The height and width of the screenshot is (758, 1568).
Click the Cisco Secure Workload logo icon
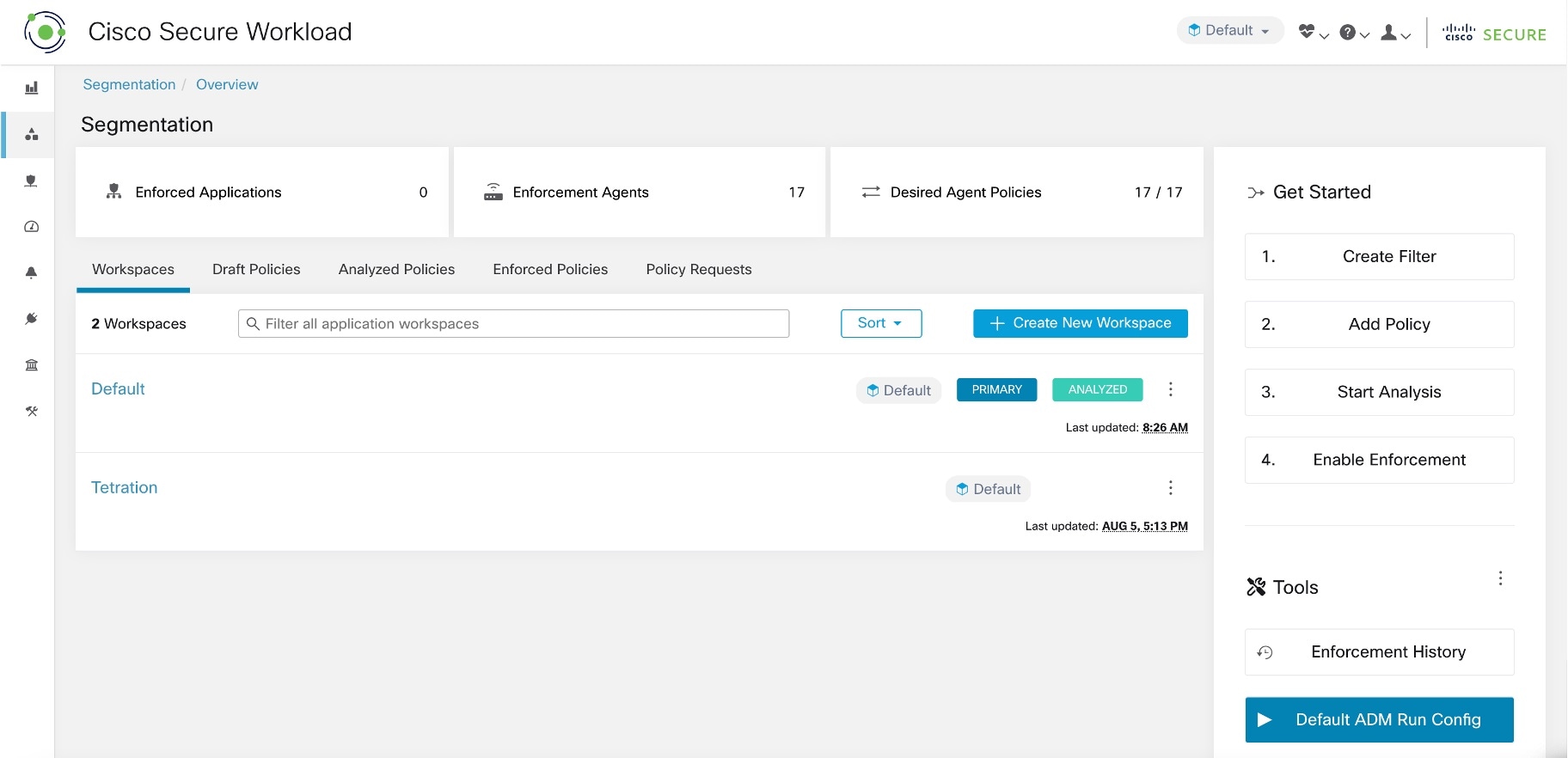[x=45, y=32]
